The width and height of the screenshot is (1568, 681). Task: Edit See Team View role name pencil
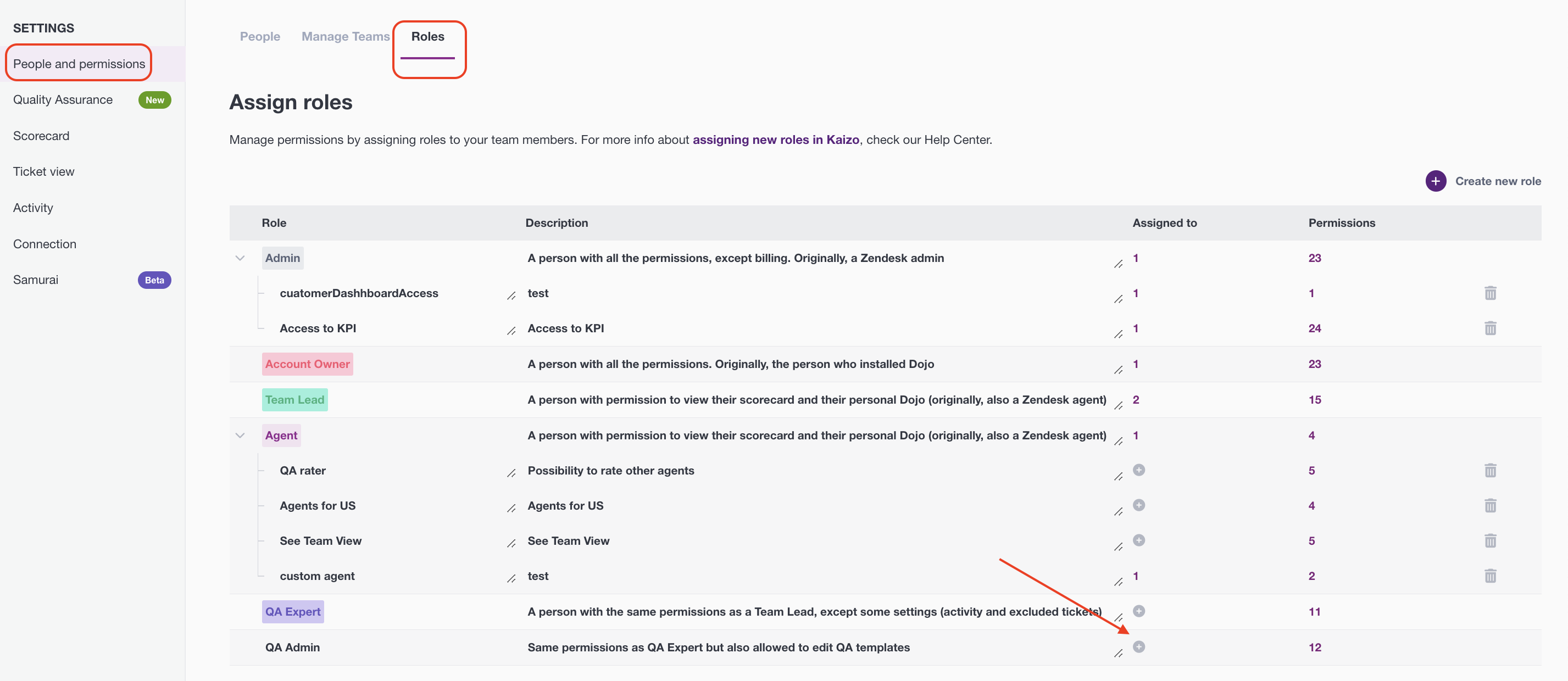(x=511, y=544)
